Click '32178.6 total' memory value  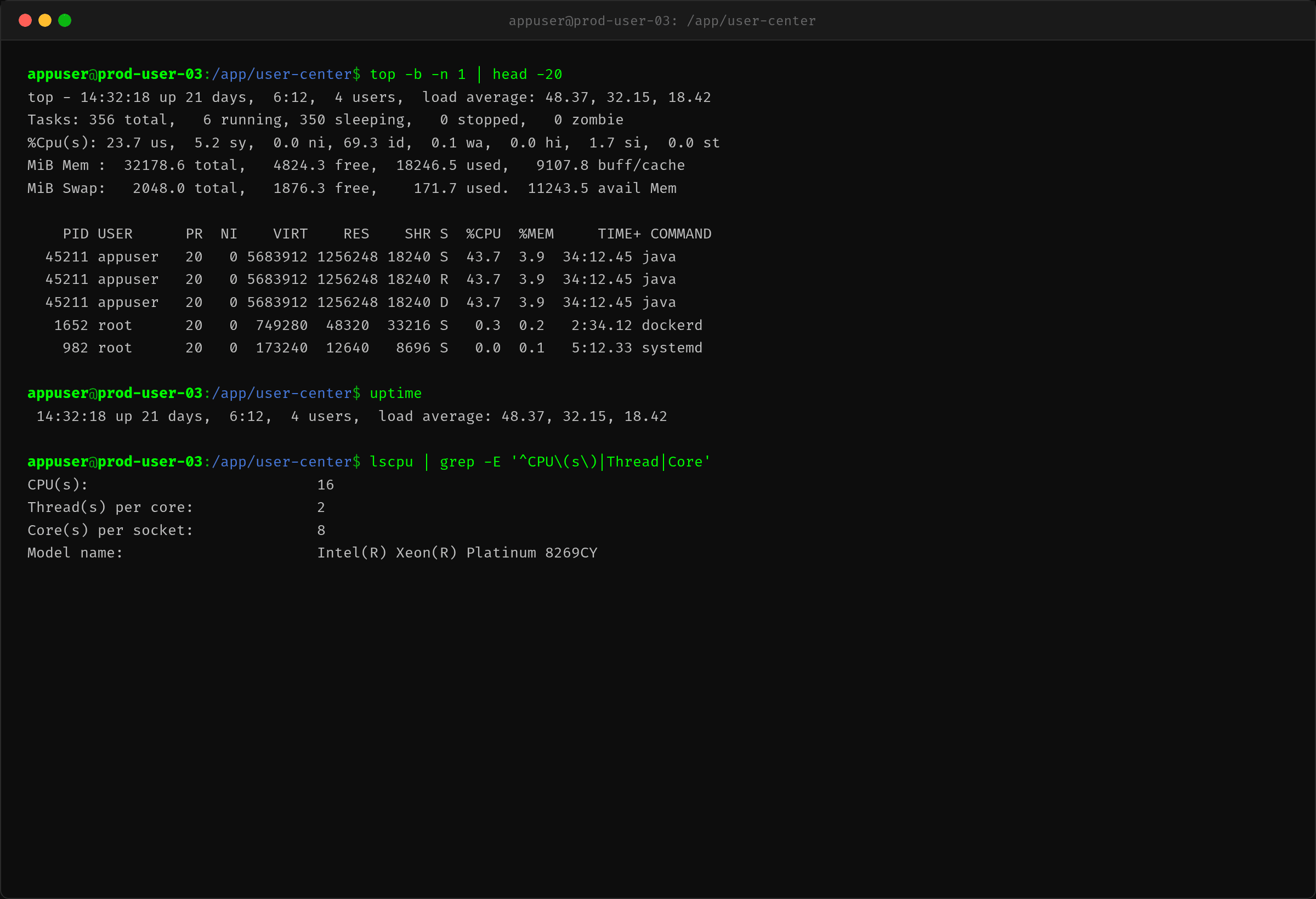tap(180, 166)
